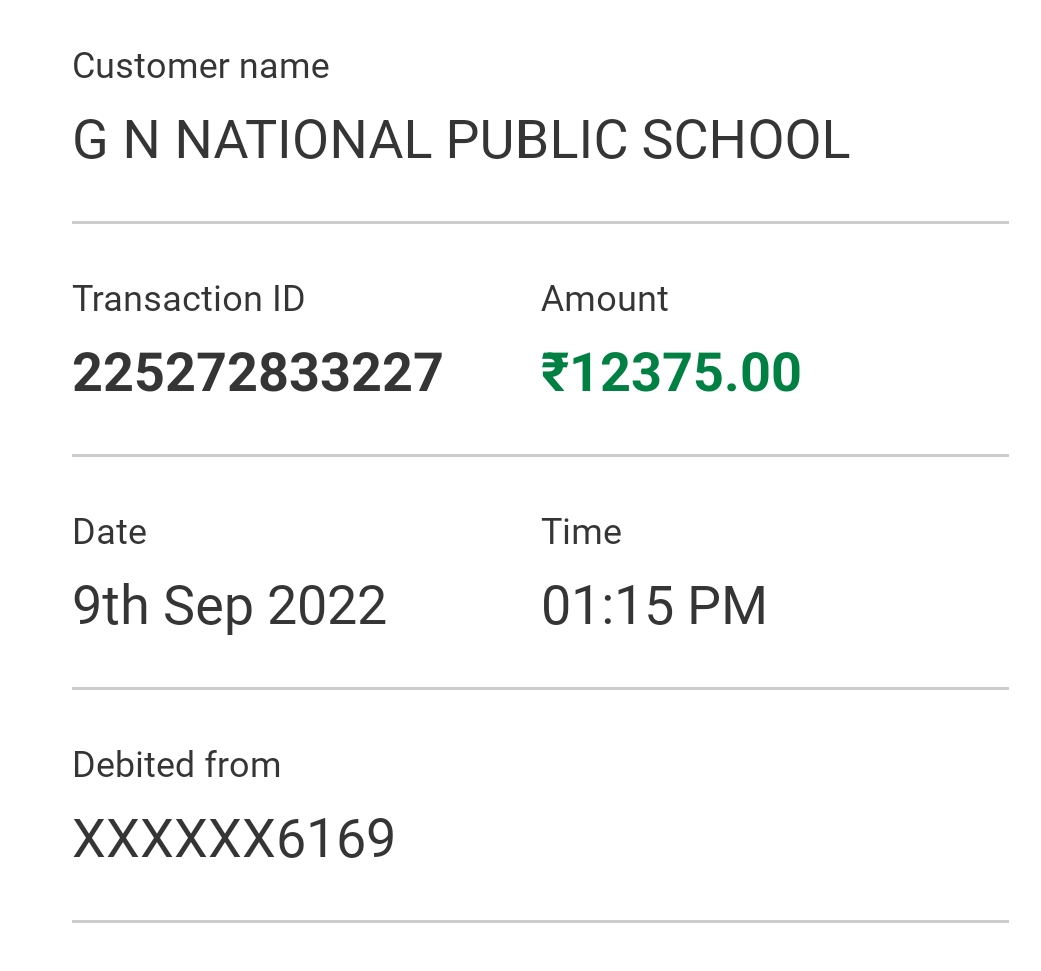Click divider line below transaction ID
Image resolution: width=1041 pixels, height=971 pixels.
540,455
